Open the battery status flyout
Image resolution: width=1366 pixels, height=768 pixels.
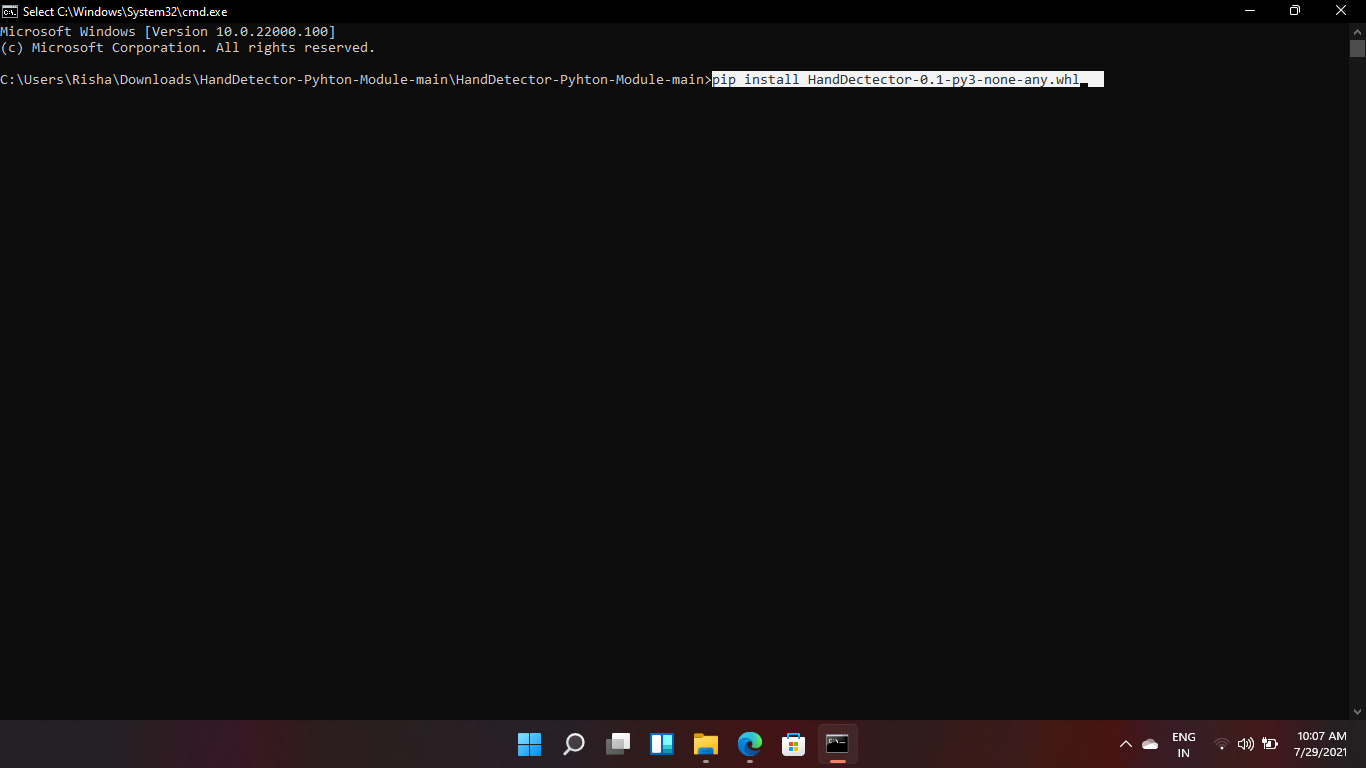click(1270, 744)
